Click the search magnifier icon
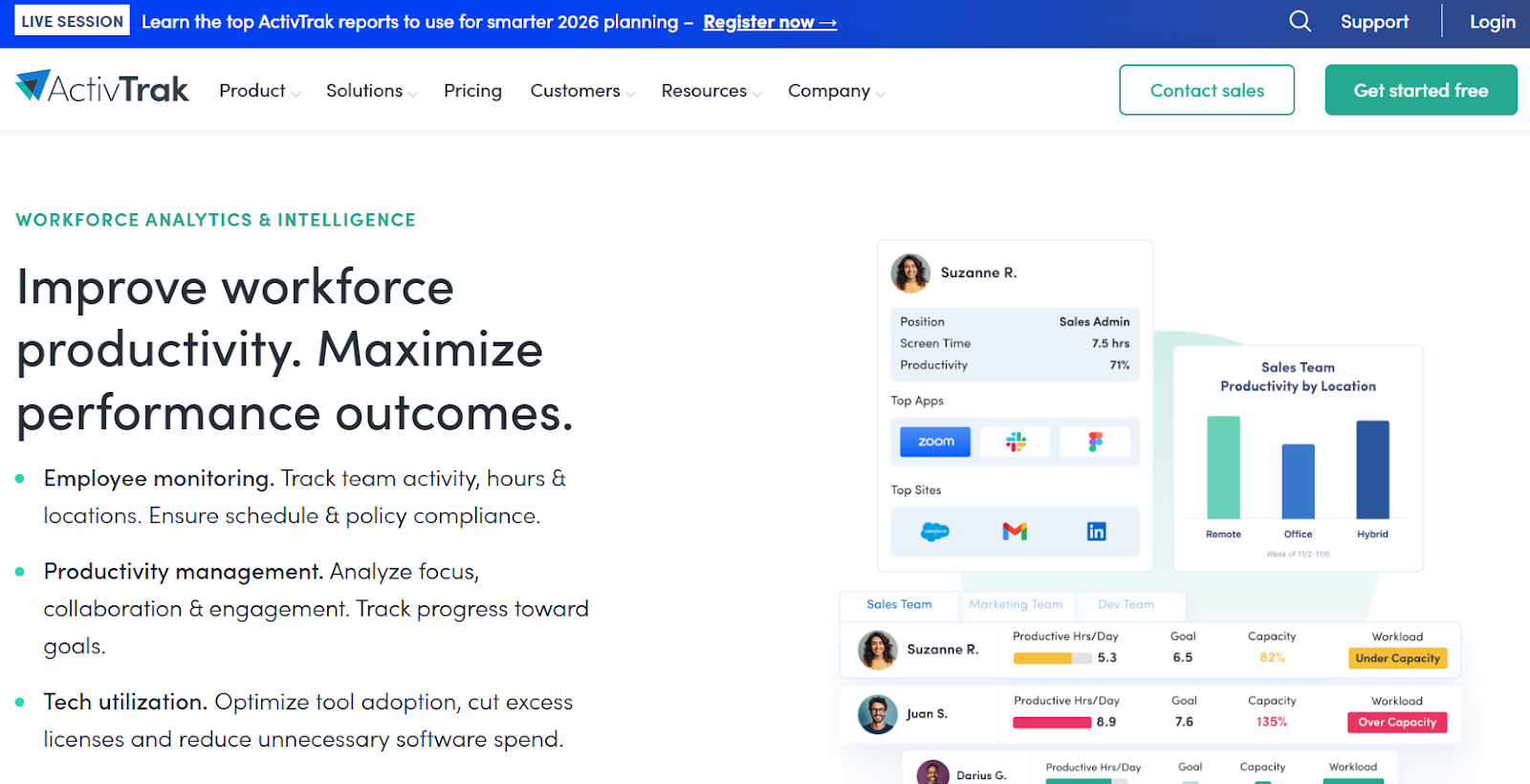 point(1300,21)
